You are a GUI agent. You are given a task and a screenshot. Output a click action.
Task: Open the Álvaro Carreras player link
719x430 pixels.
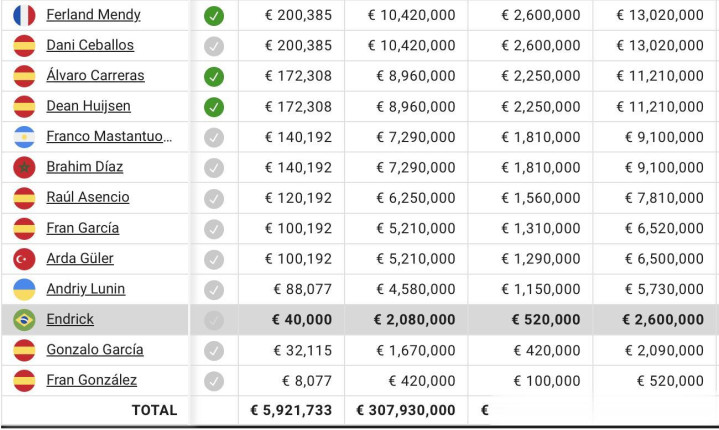point(95,76)
